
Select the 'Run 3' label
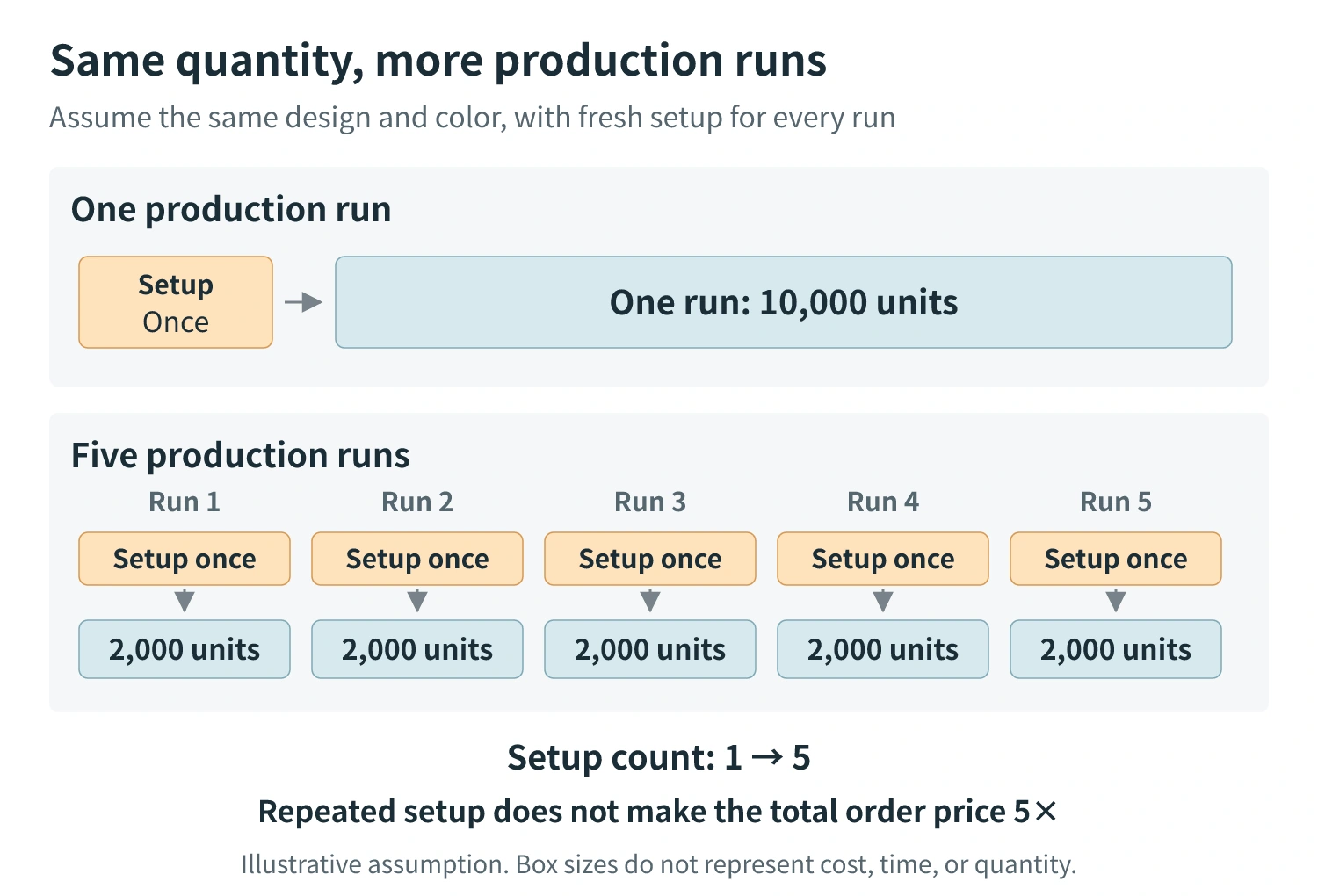point(650,502)
